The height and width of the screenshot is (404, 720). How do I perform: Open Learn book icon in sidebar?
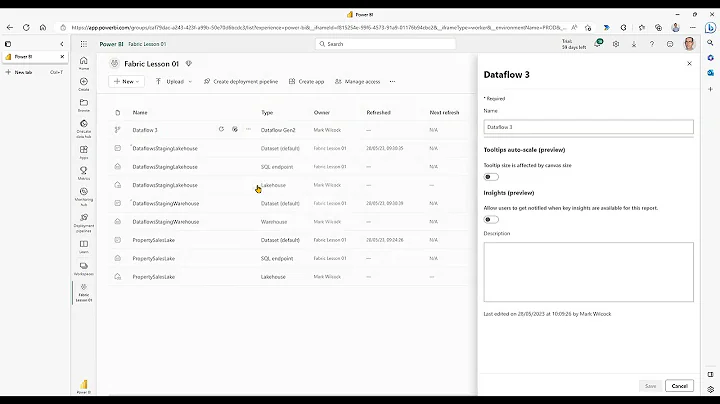84,247
